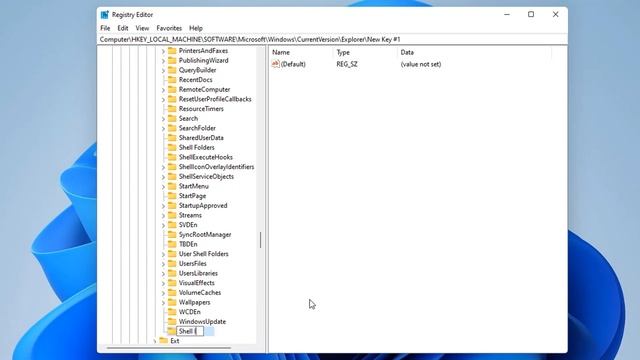Select the Wallpapers key label
The height and width of the screenshot is (360, 640).
[x=195, y=302]
